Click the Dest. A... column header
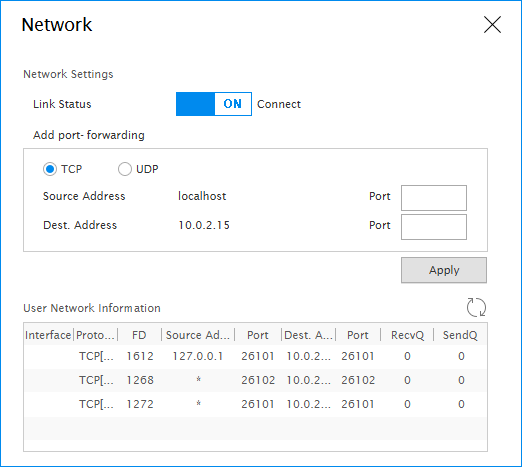This screenshot has height=467, width=522. (309, 335)
